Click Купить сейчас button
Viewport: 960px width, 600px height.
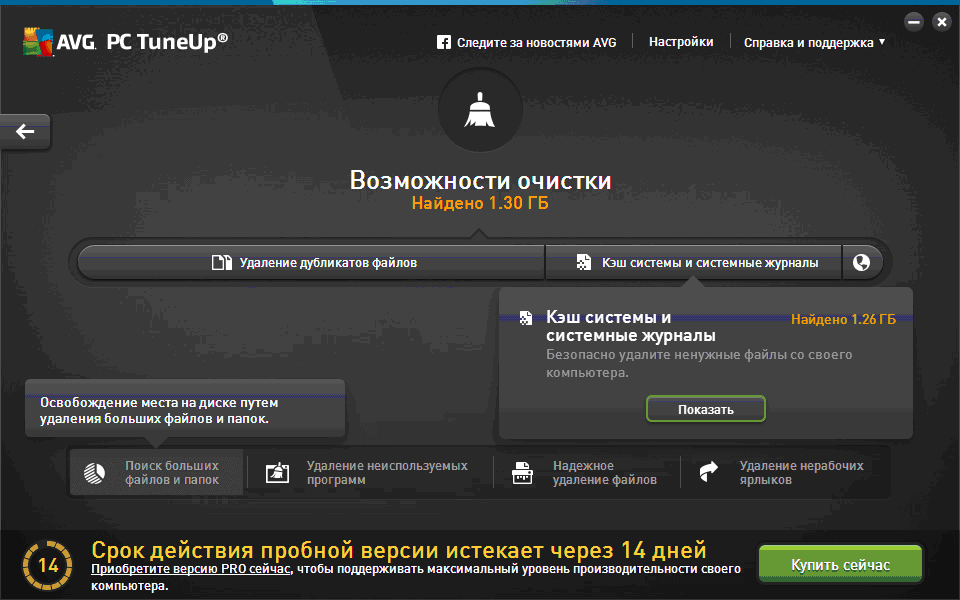[x=841, y=564]
